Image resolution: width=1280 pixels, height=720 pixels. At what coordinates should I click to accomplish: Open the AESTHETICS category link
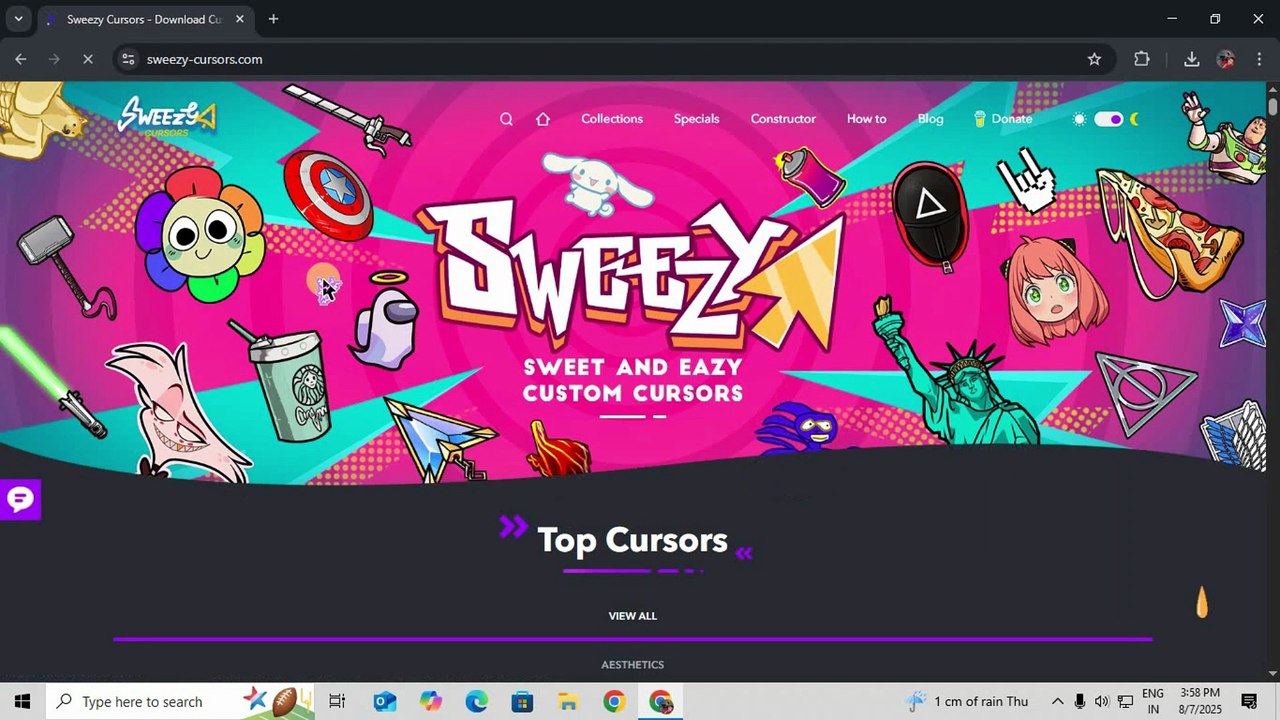632,665
